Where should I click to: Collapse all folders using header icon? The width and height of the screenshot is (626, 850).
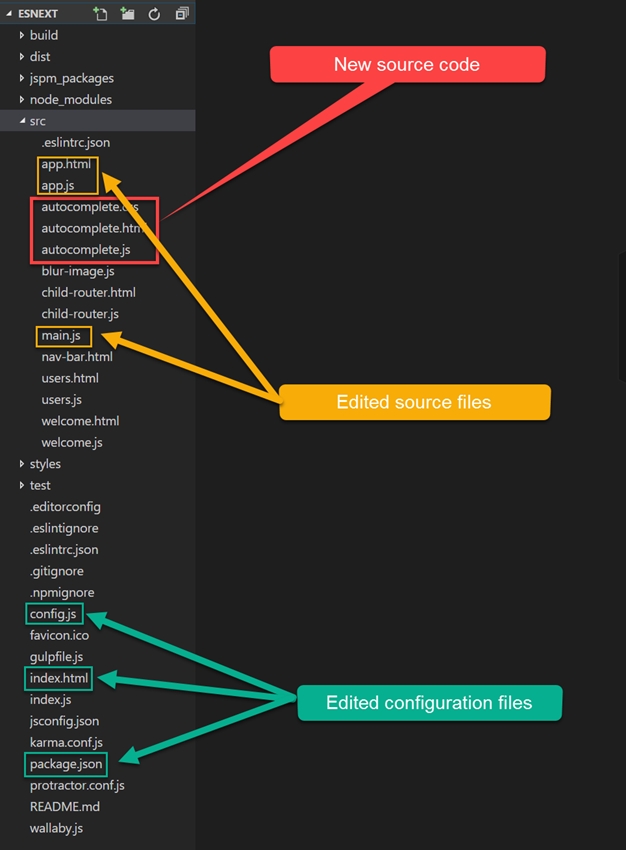click(181, 14)
